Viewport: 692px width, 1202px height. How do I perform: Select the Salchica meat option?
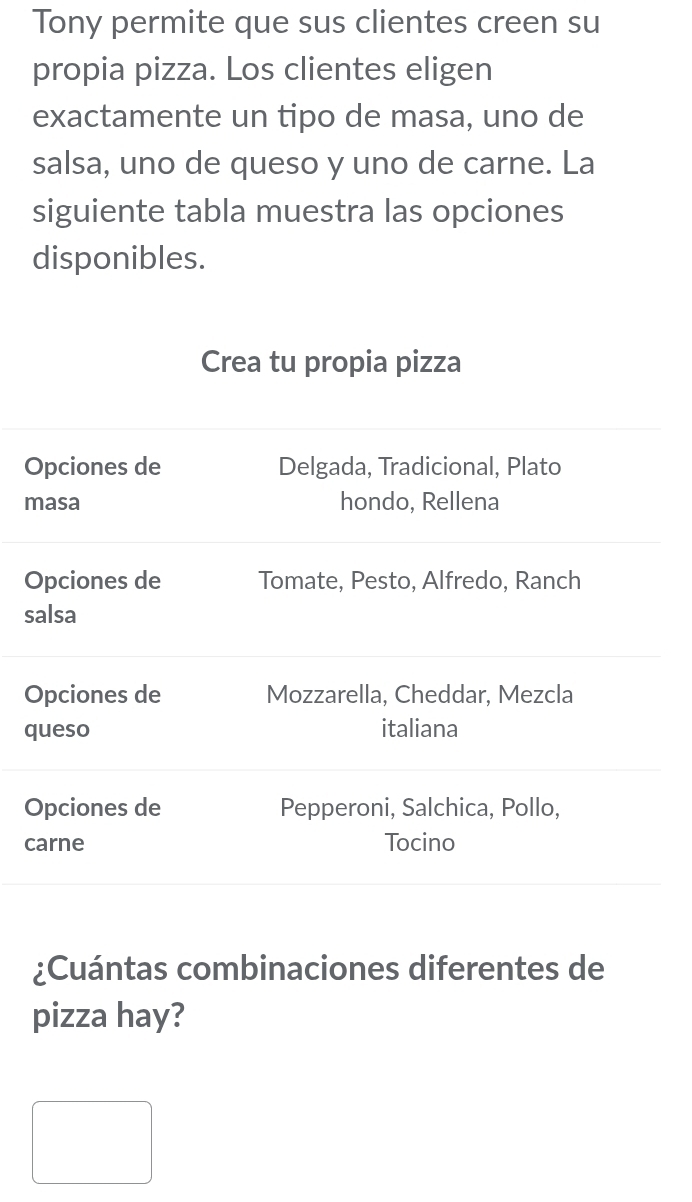444,807
